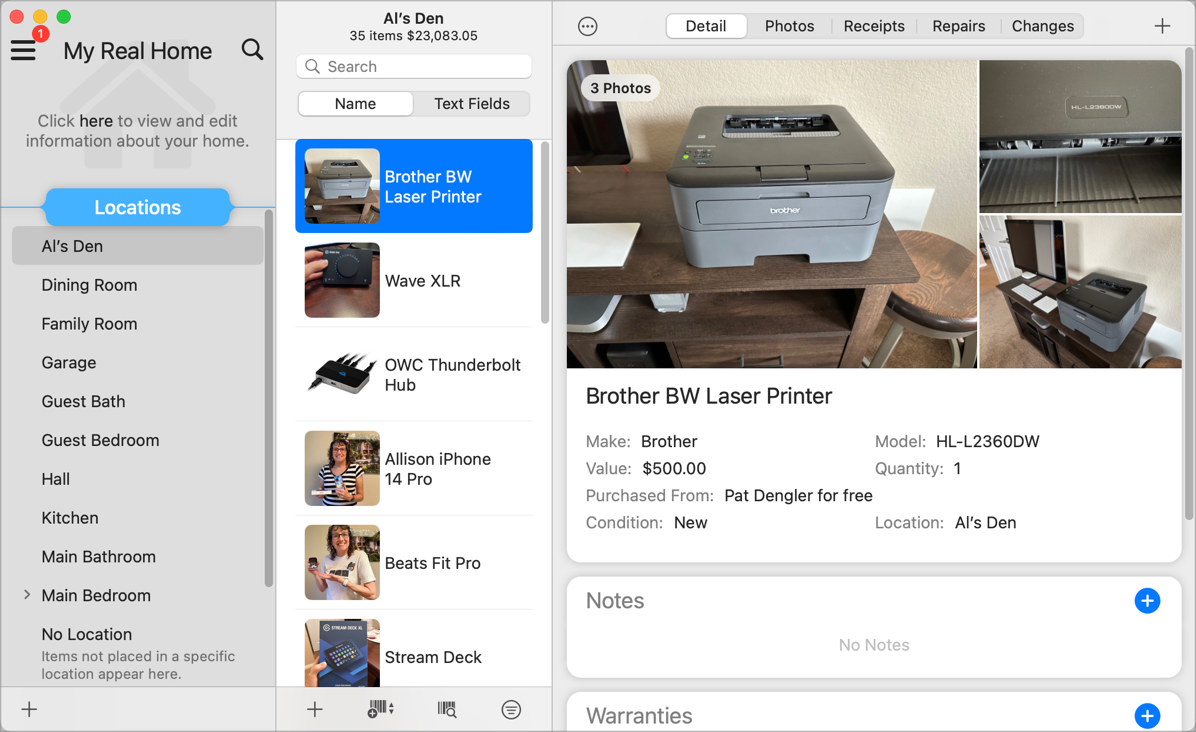The width and height of the screenshot is (1196, 732).
Task: Click the add-by-barcode scan icon
Action: 380,710
